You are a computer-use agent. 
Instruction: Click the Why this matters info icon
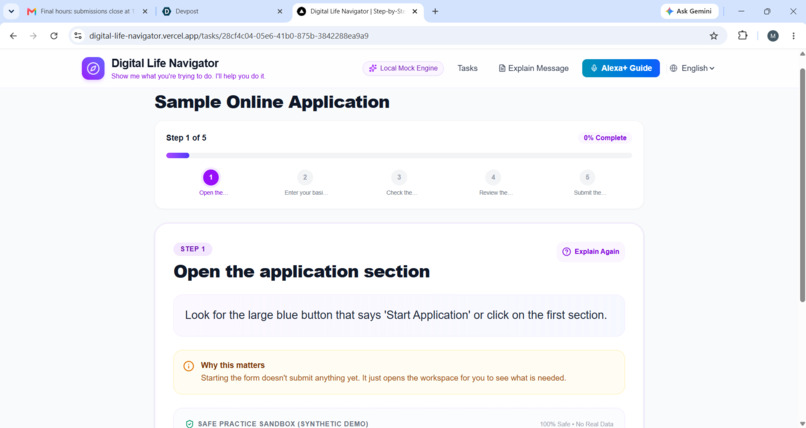tap(189, 366)
